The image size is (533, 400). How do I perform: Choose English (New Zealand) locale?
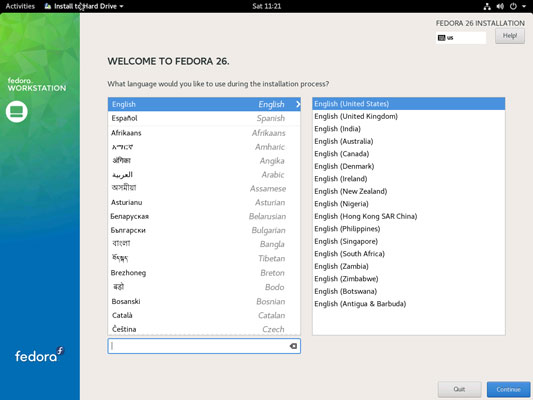click(409, 191)
